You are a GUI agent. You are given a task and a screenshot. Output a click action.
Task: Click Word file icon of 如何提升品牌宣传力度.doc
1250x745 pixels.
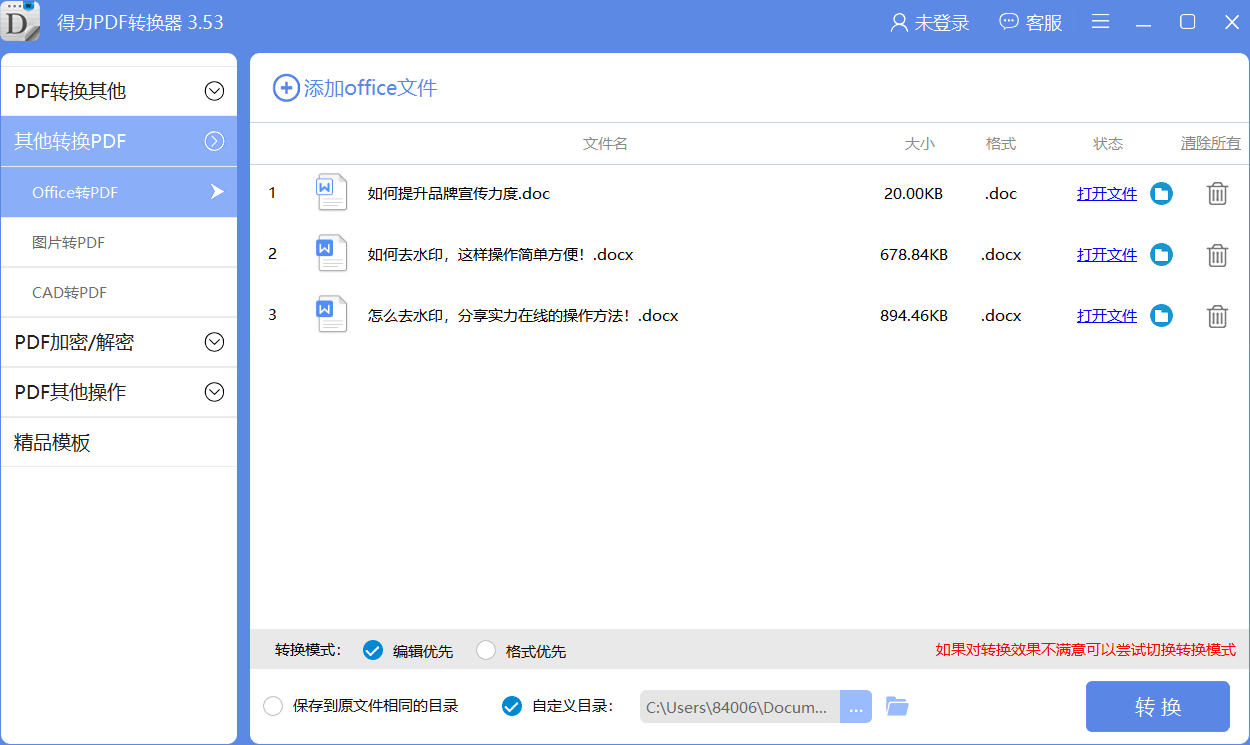tap(332, 192)
